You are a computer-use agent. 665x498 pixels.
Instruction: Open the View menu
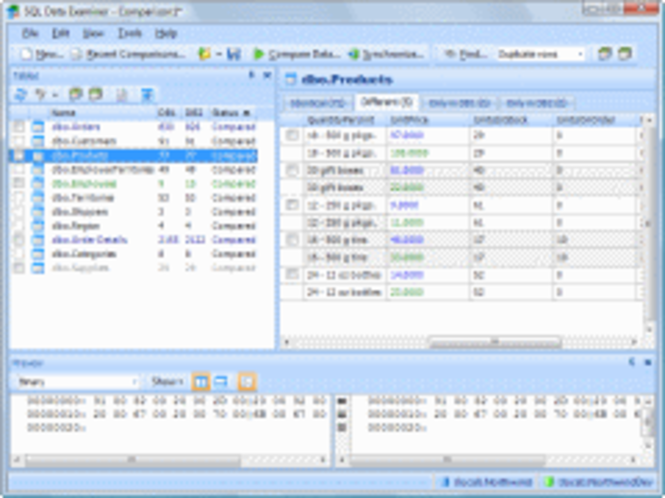pyautogui.click(x=93, y=33)
